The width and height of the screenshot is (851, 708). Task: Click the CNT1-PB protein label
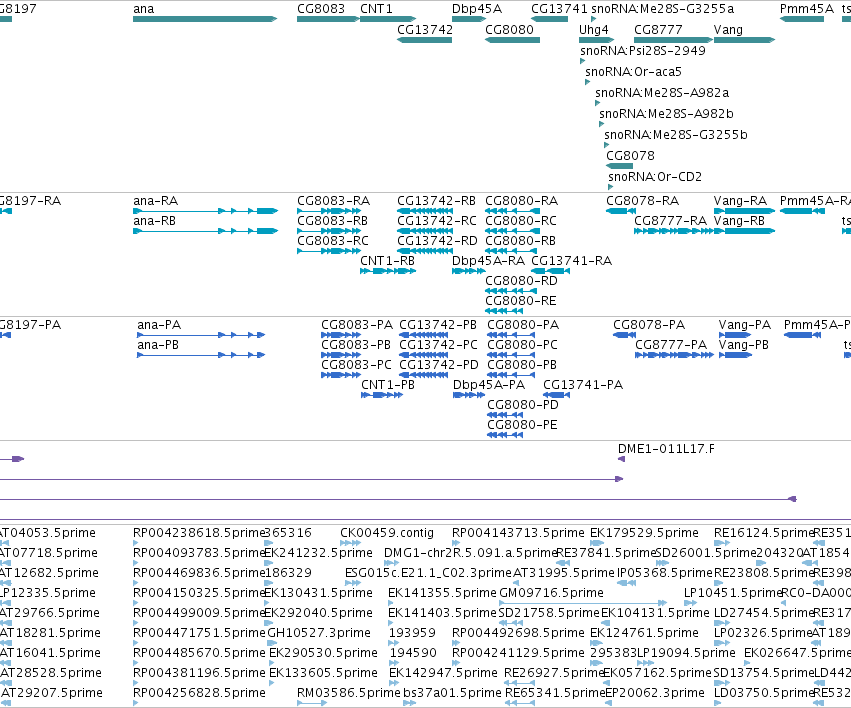[x=388, y=385]
